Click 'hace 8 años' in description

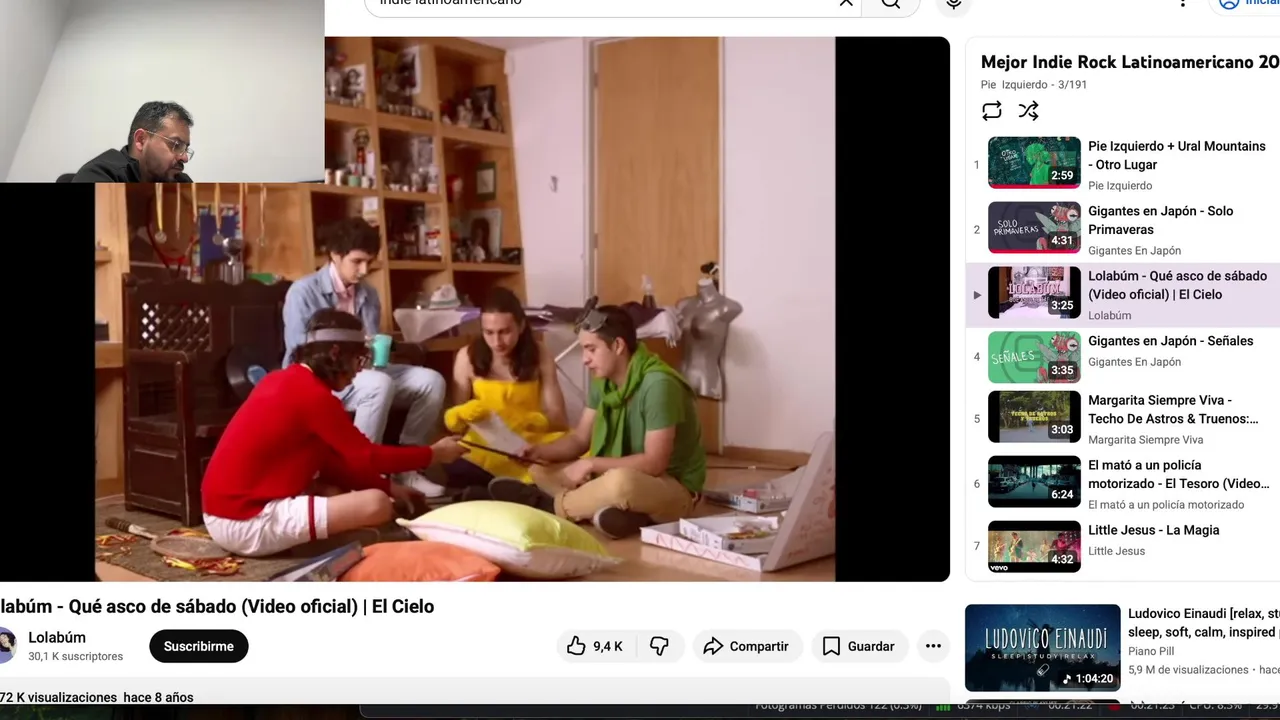click(158, 697)
